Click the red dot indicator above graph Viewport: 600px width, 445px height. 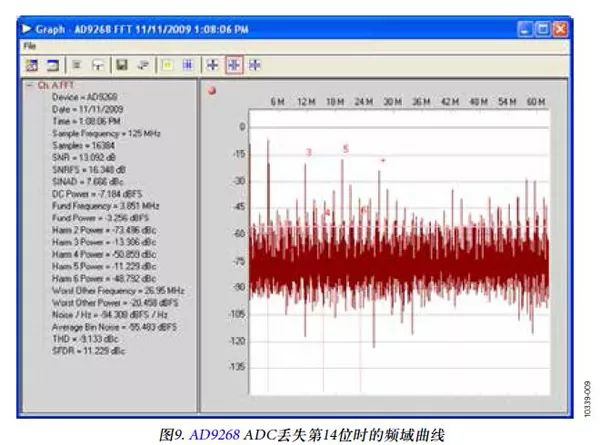[x=212, y=91]
